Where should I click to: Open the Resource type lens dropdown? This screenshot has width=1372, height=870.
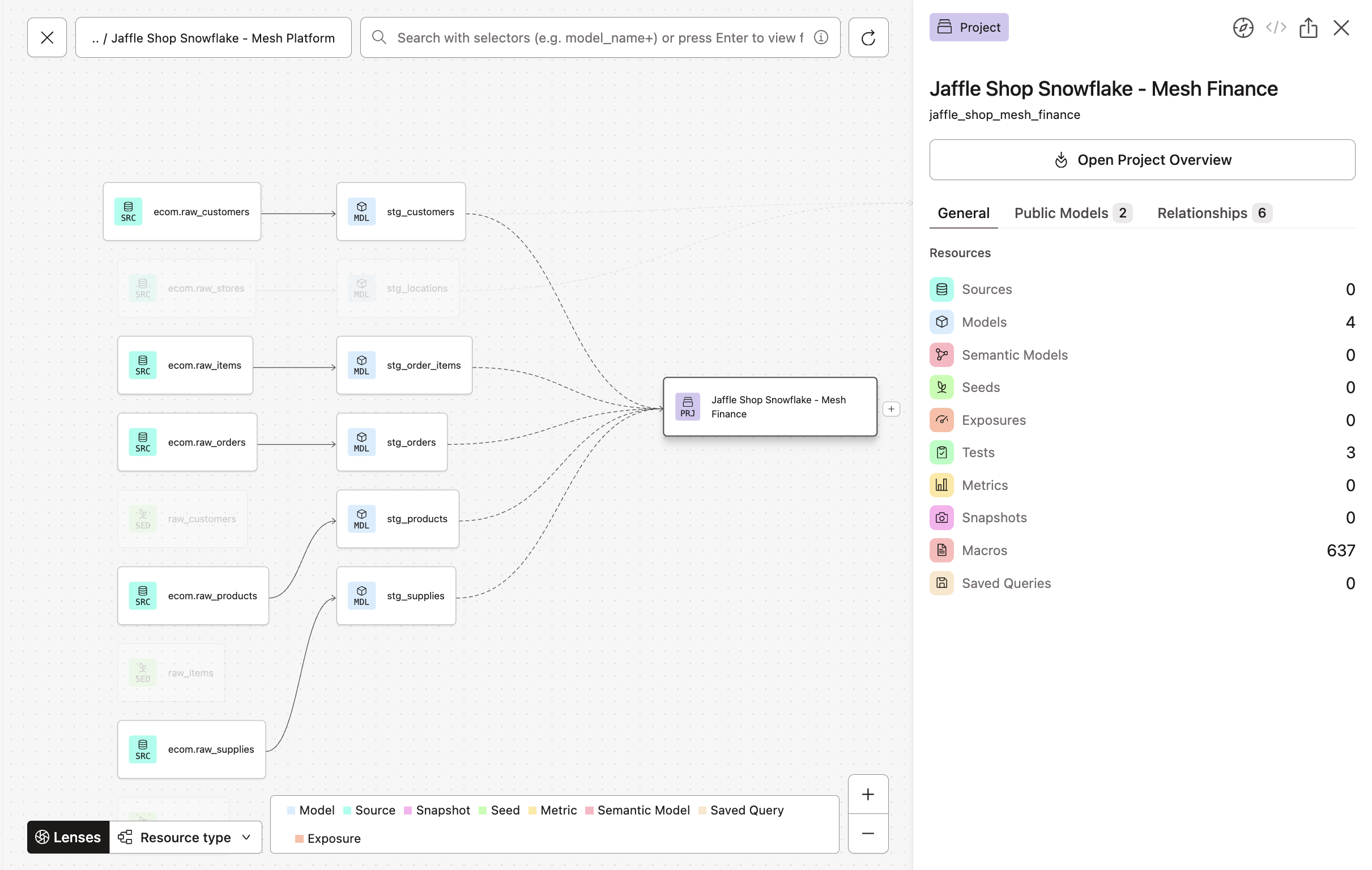pos(185,837)
